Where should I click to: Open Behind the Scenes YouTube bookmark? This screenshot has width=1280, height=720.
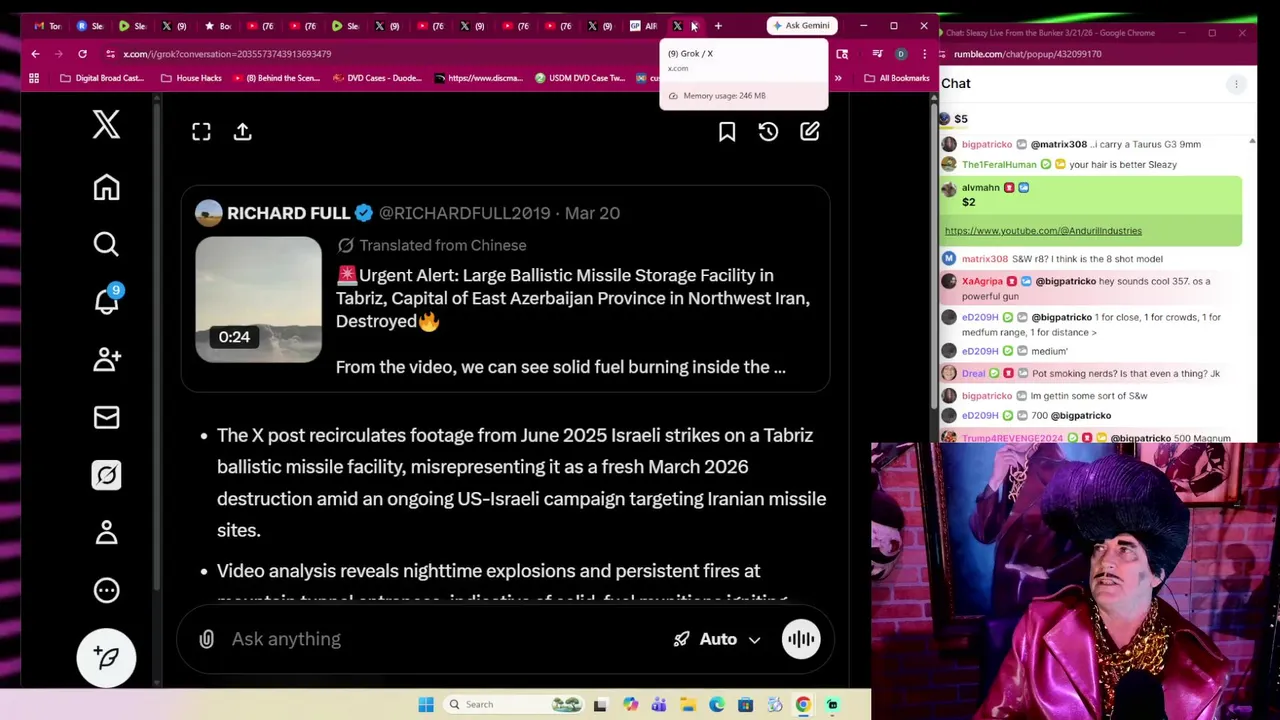(275, 78)
